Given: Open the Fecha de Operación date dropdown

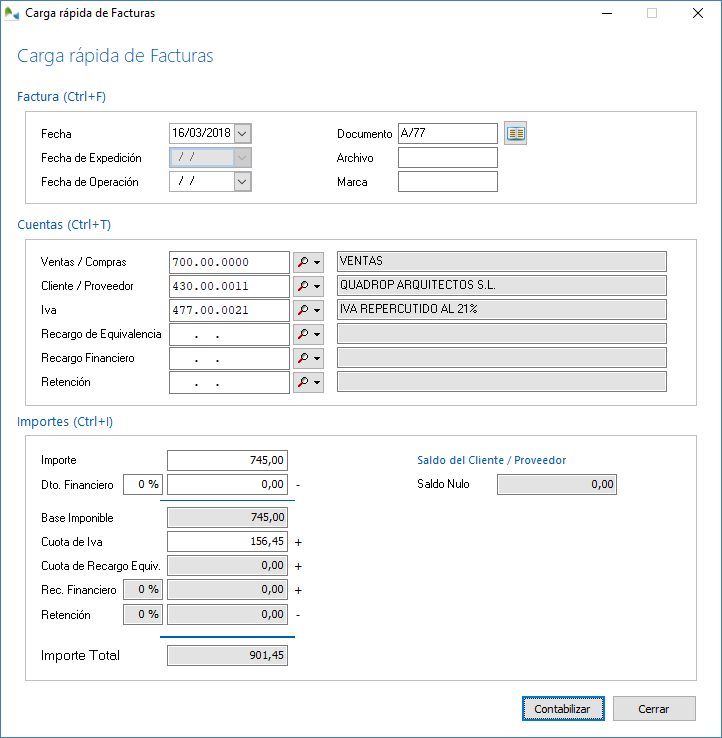Looking at the screenshot, I should [242, 181].
